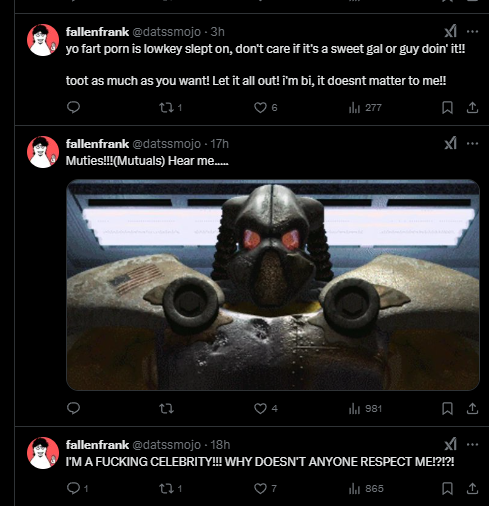View analytics showing 277 views

[x=365, y=108]
